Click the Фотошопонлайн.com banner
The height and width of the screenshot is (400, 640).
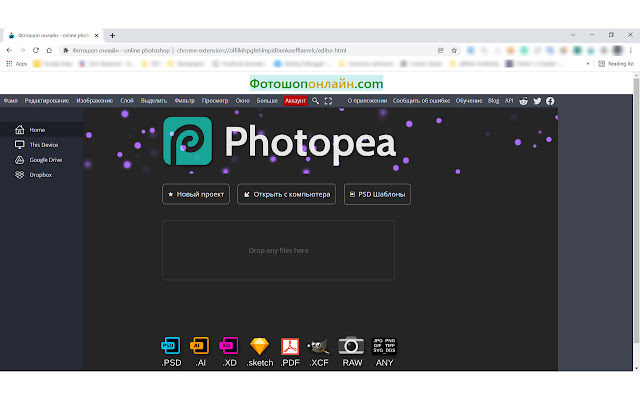pyautogui.click(x=316, y=83)
